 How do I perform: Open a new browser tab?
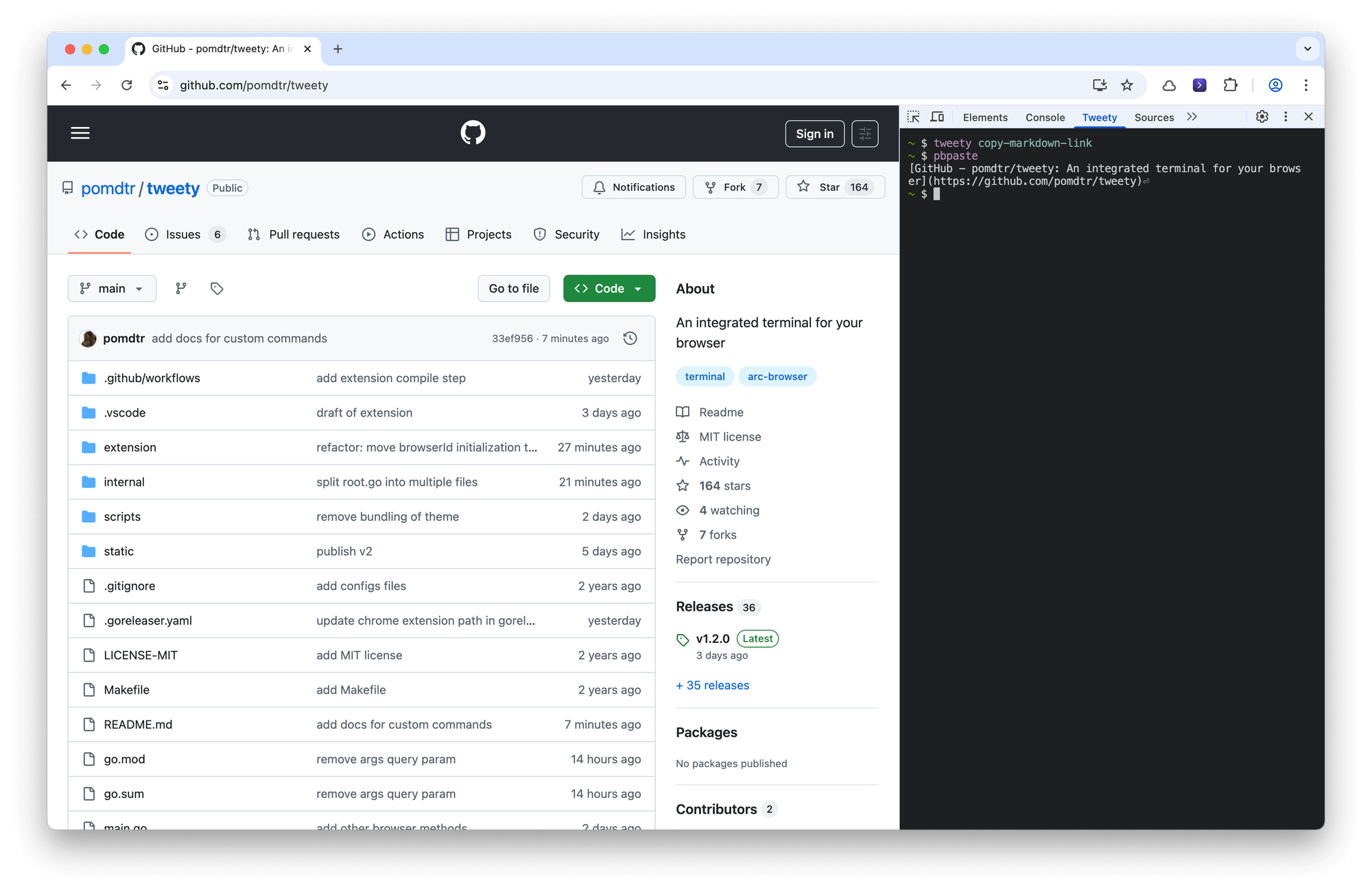point(338,49)
